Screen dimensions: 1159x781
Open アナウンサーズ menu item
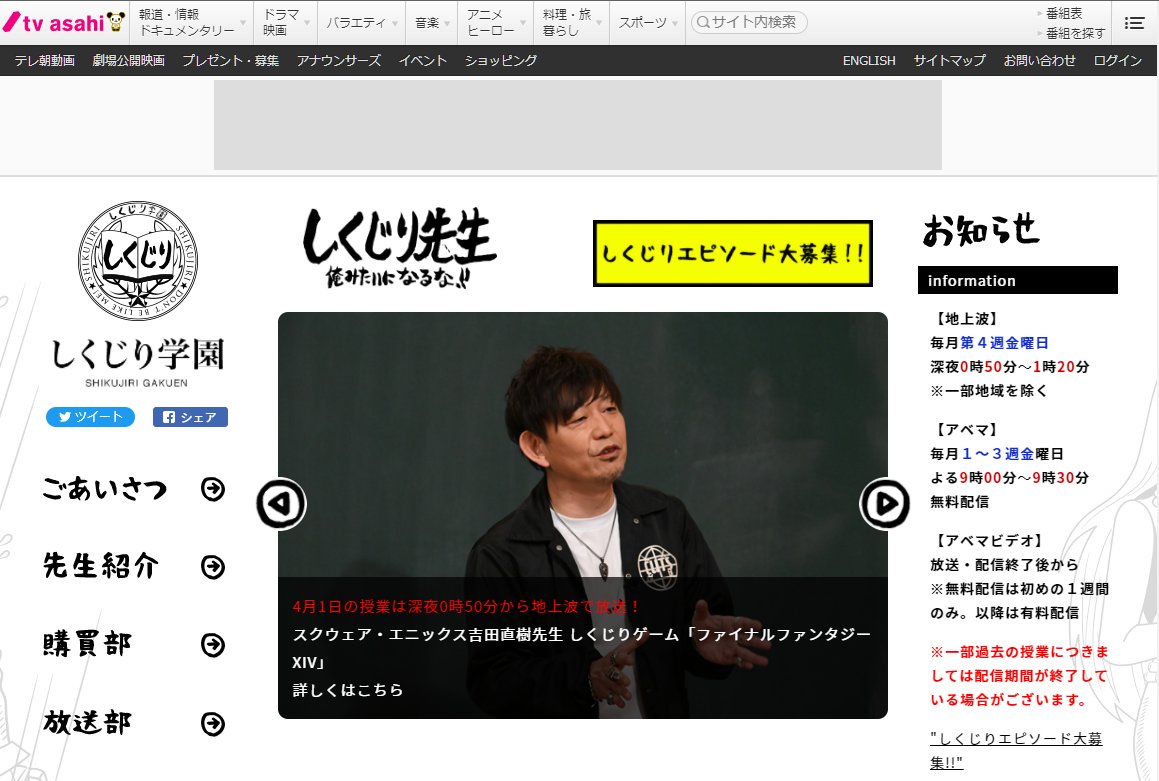pyautogui.click(x=339, y=61)
